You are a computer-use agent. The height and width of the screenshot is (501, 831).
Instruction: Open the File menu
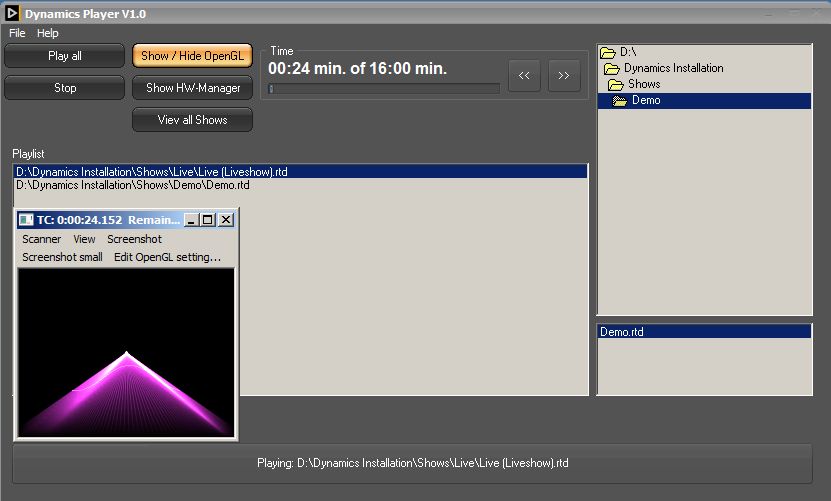click(17, 33)
